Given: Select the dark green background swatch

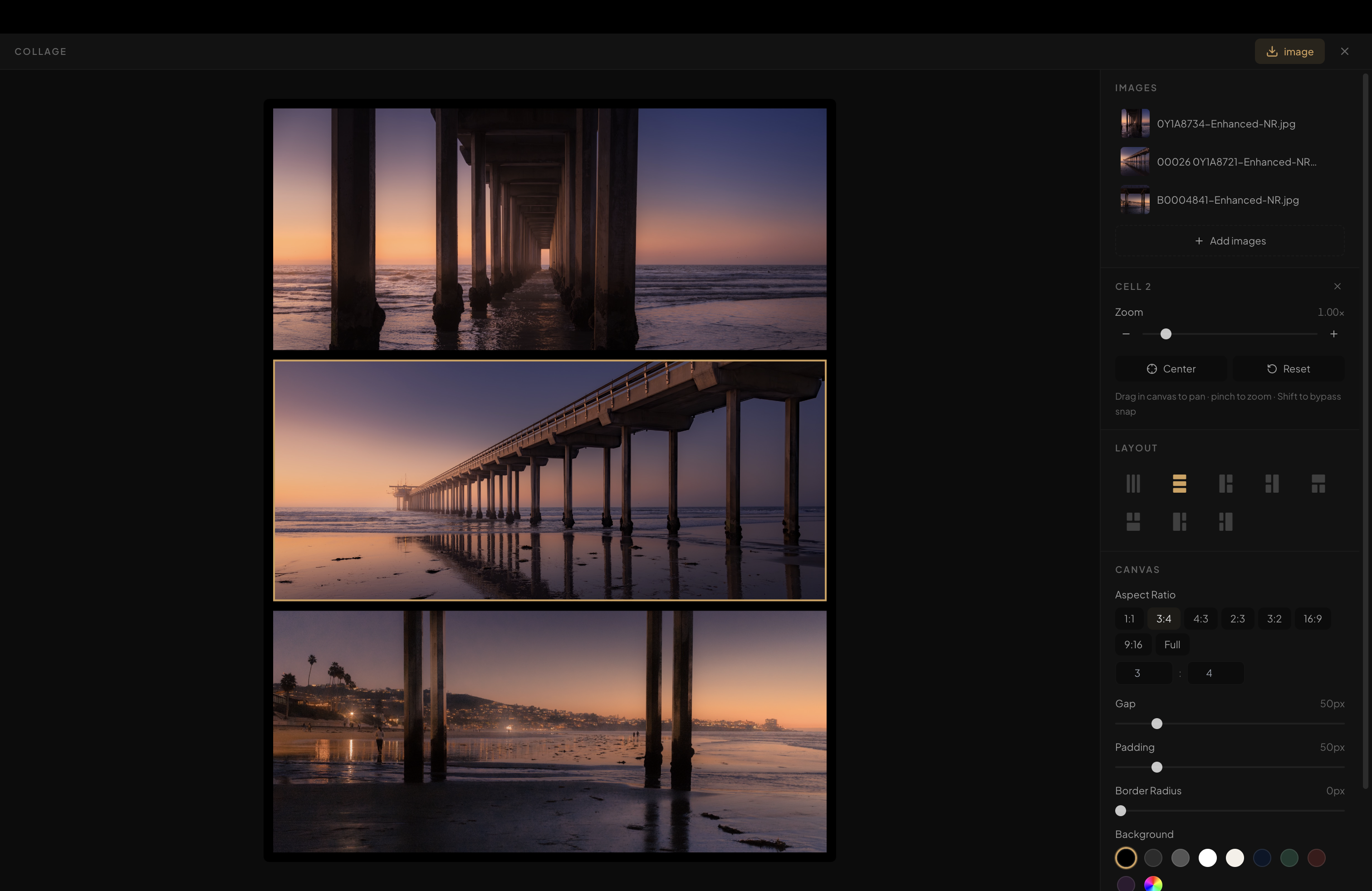Looking at the screenshot, I should 1289,857.
